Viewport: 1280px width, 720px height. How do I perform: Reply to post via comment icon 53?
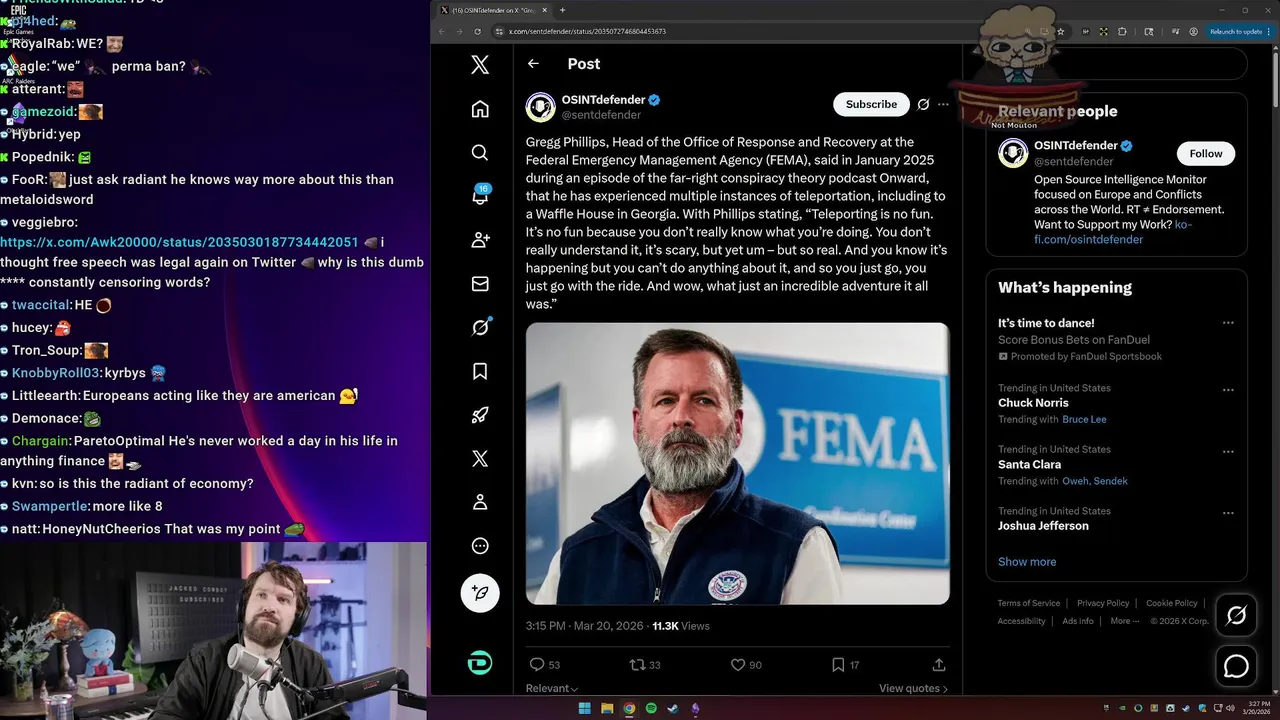coord(544,664)
